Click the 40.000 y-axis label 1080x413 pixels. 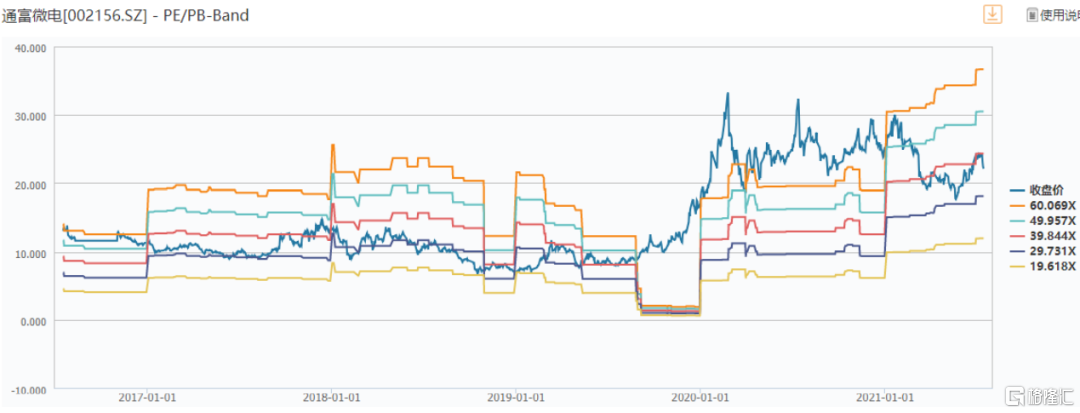coord(30,47)
